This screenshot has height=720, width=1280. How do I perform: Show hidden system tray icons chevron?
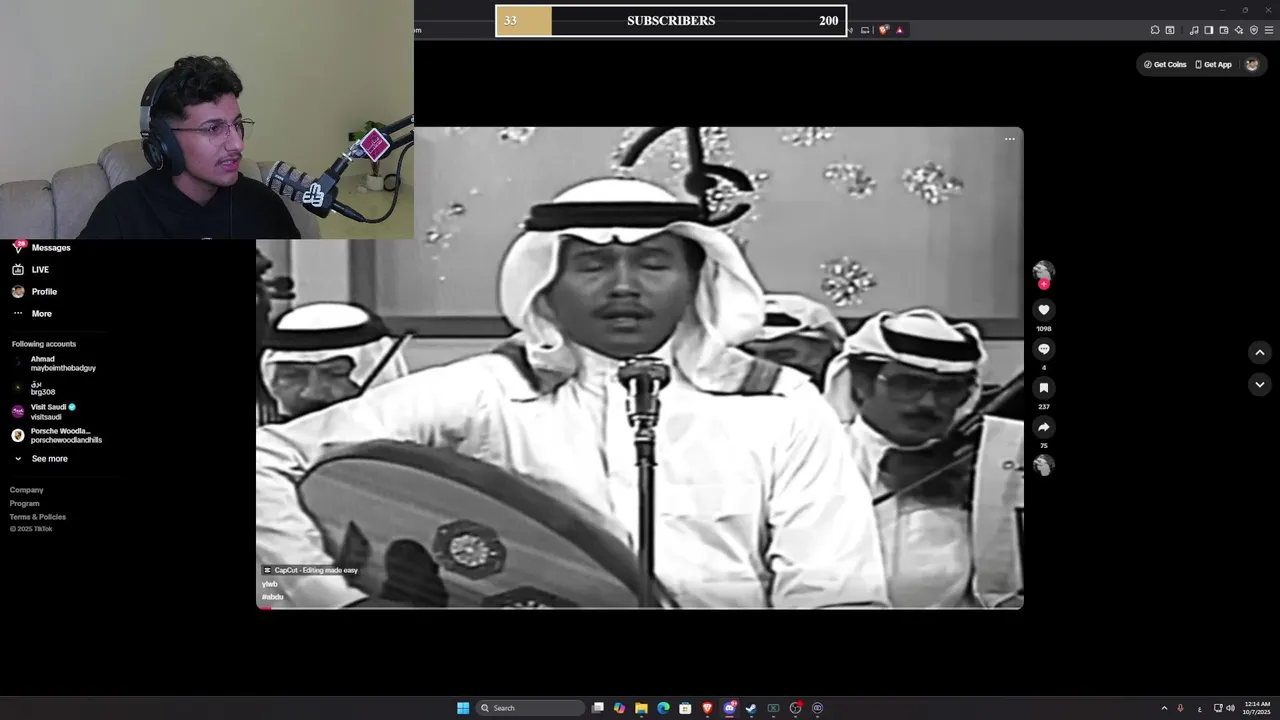pyautogui.click(x=1164, y=708)
